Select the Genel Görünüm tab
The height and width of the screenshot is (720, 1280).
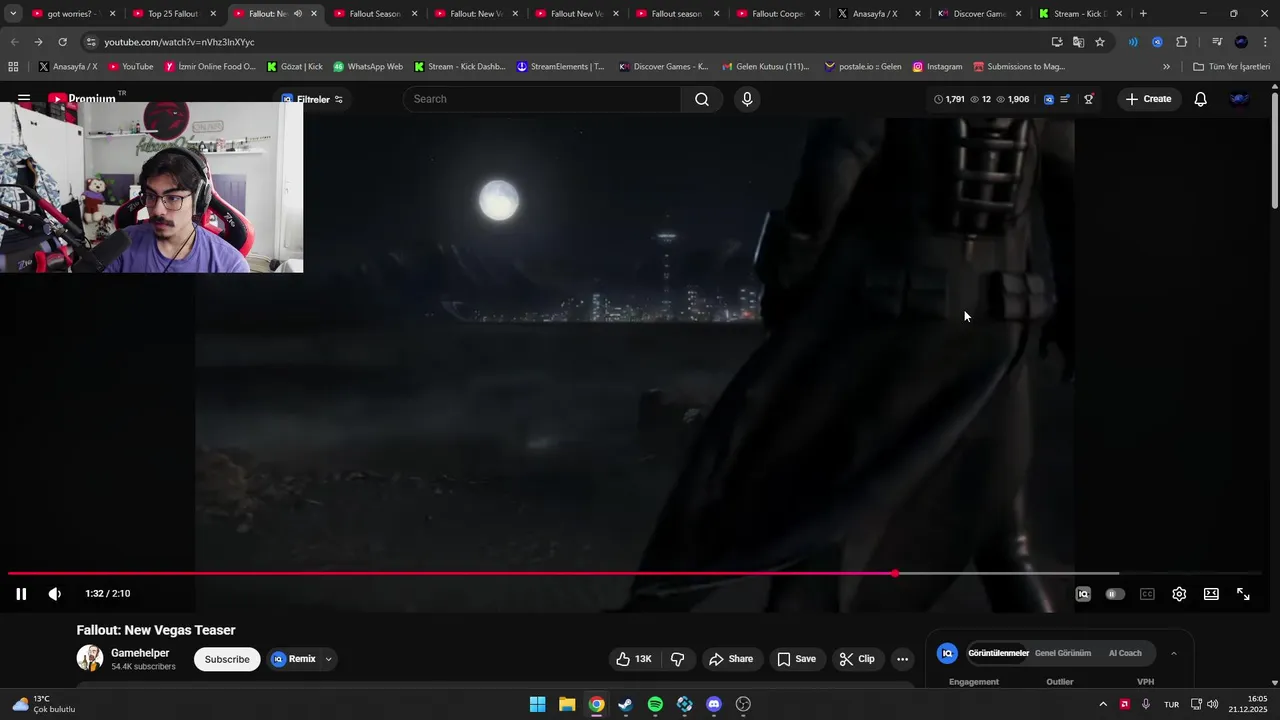click(1063, 653)
